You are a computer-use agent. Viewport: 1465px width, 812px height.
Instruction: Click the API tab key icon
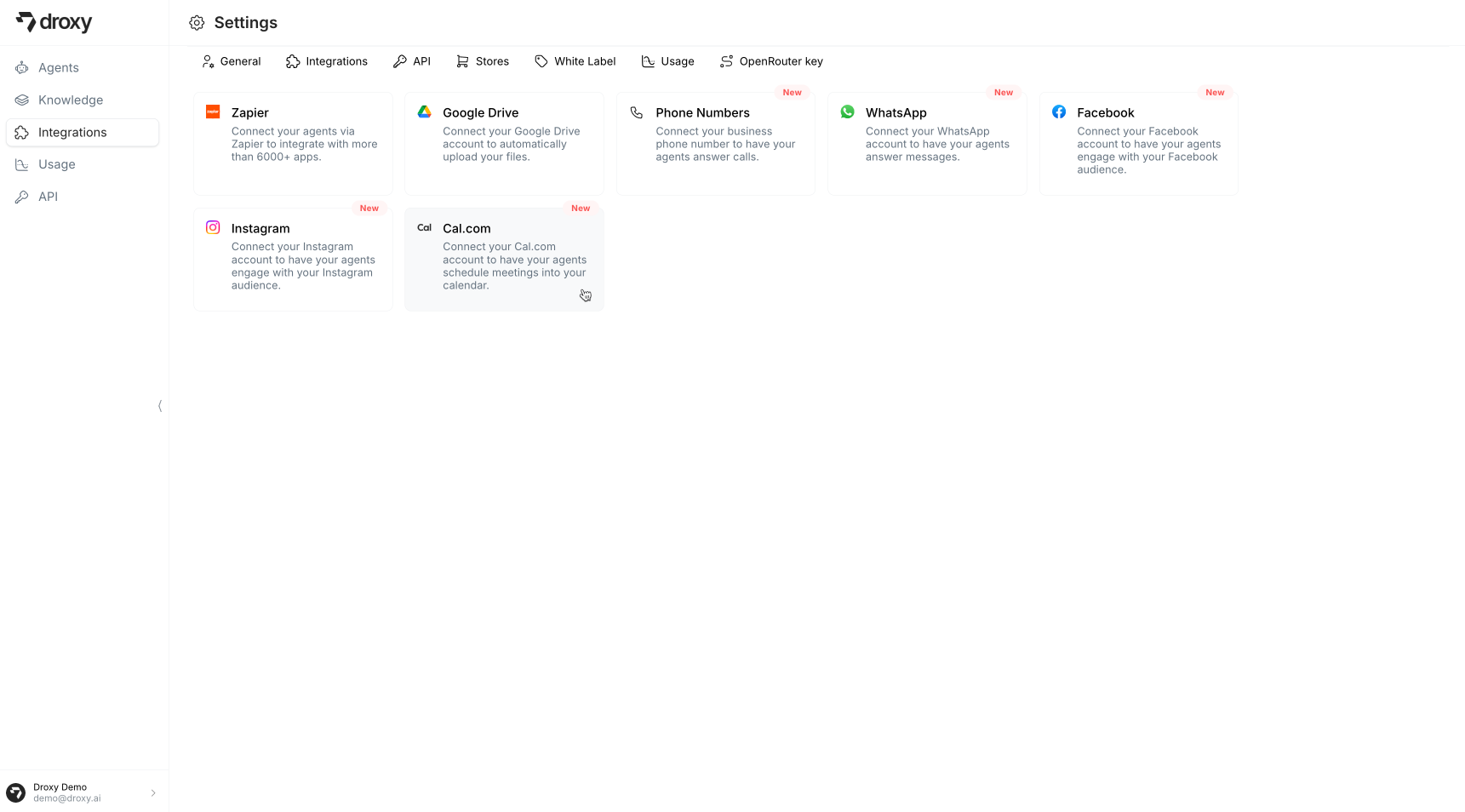(x=400, y=61)
